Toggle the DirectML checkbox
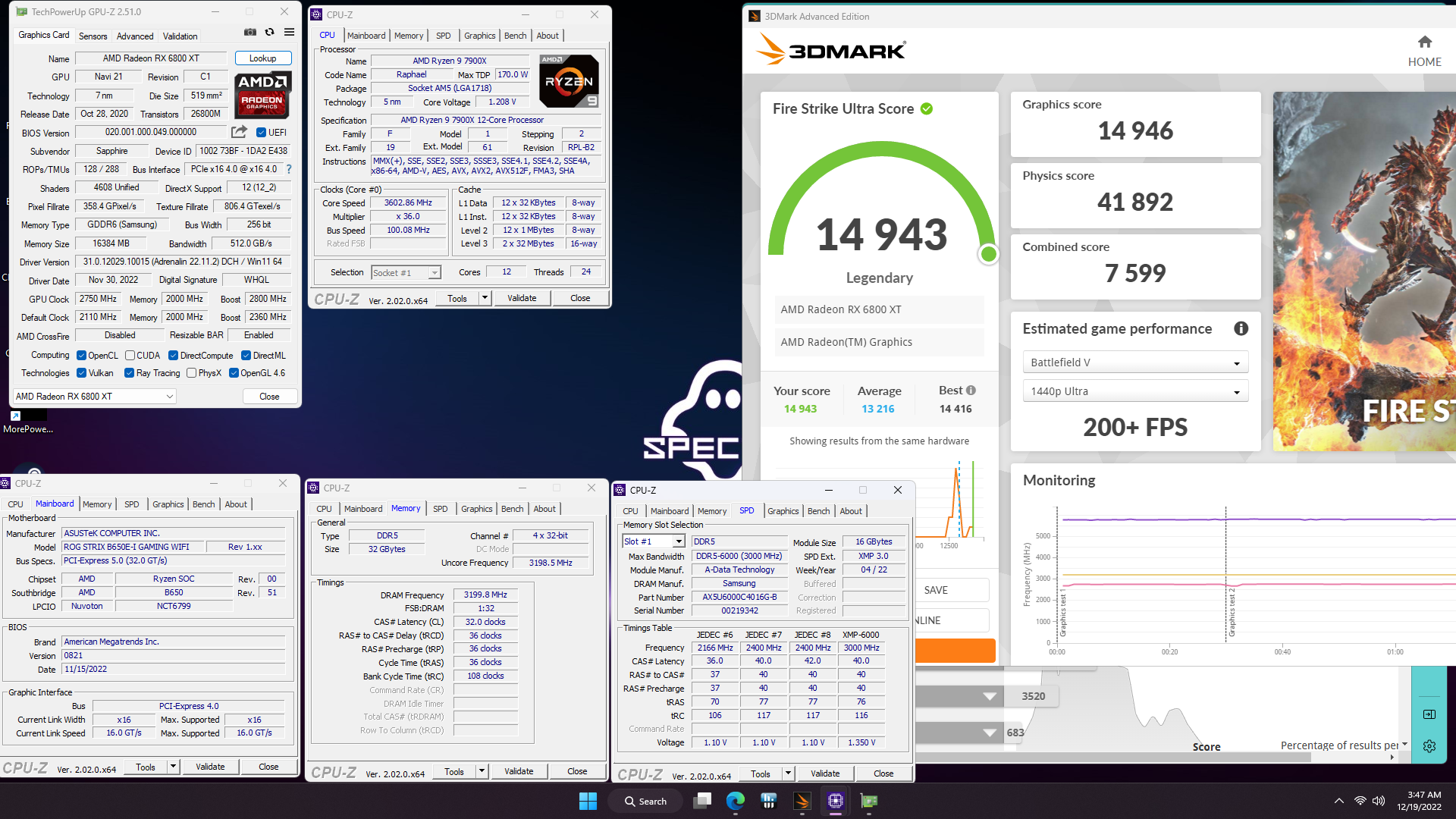 point(246,356)
